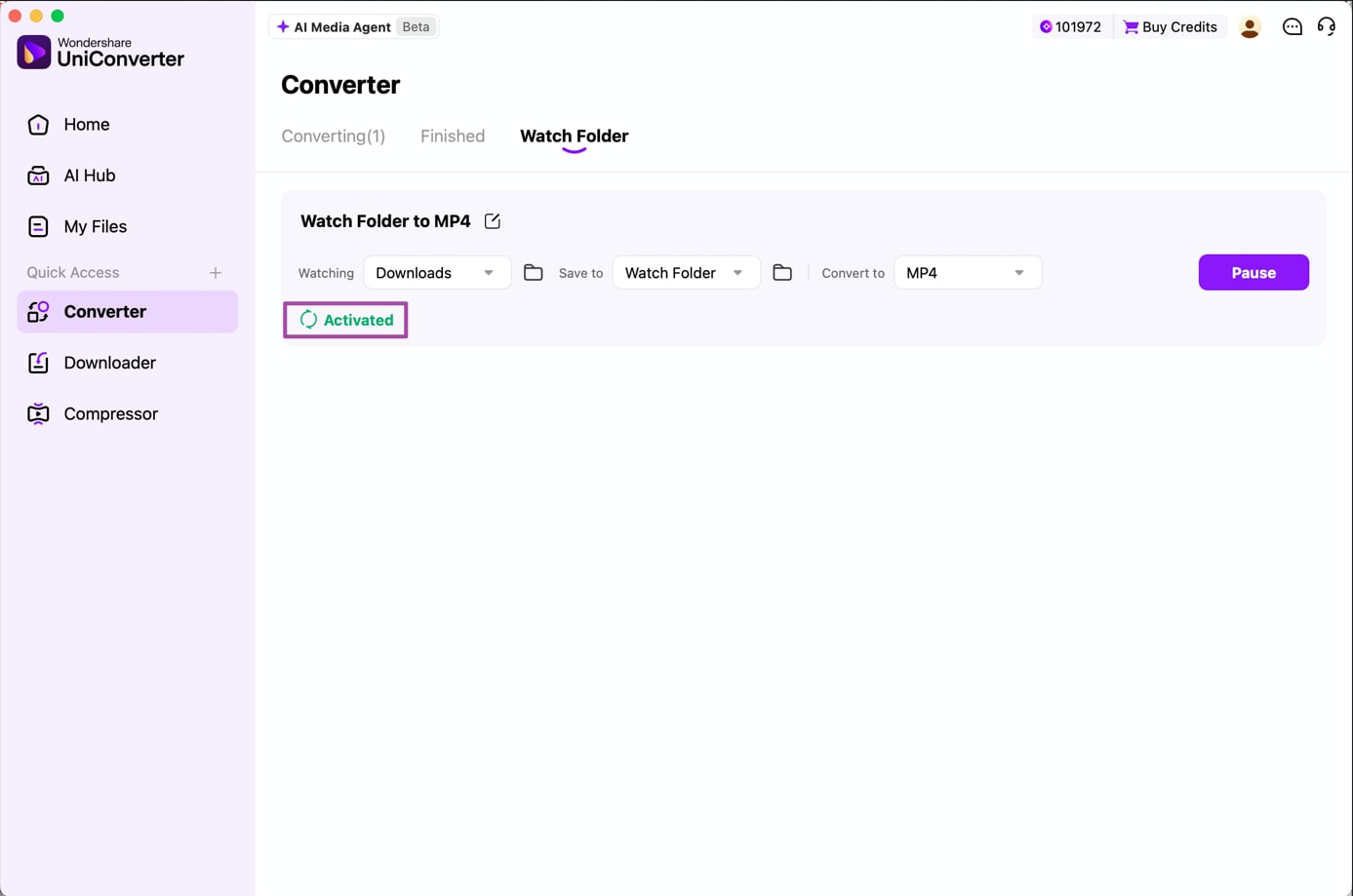Click the Activated status indicator
This screenshot has height=896, width=1353.
point(345,320)
